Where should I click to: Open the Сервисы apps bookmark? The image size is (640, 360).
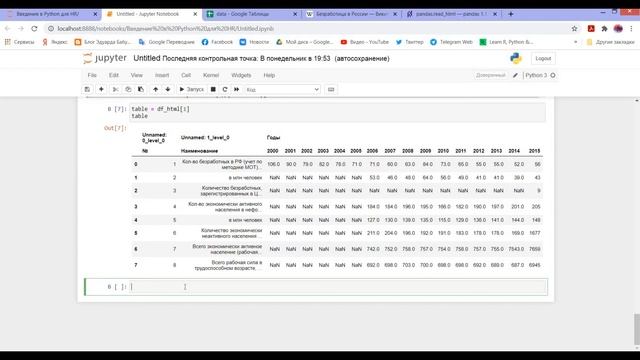click(20, 42)
